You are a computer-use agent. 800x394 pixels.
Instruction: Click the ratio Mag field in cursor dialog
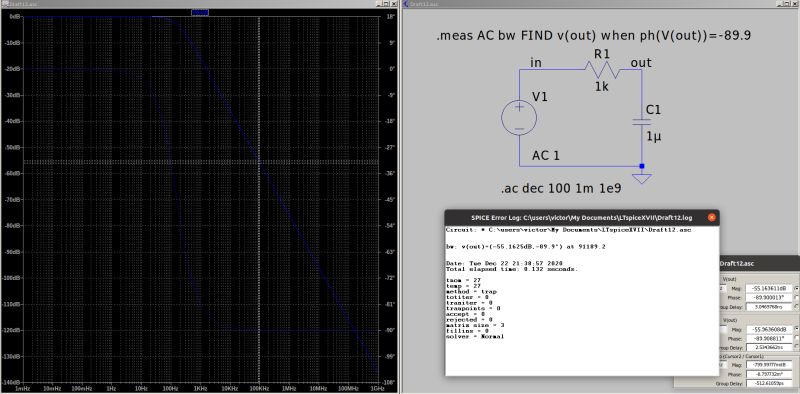click(x=769, y=364)
